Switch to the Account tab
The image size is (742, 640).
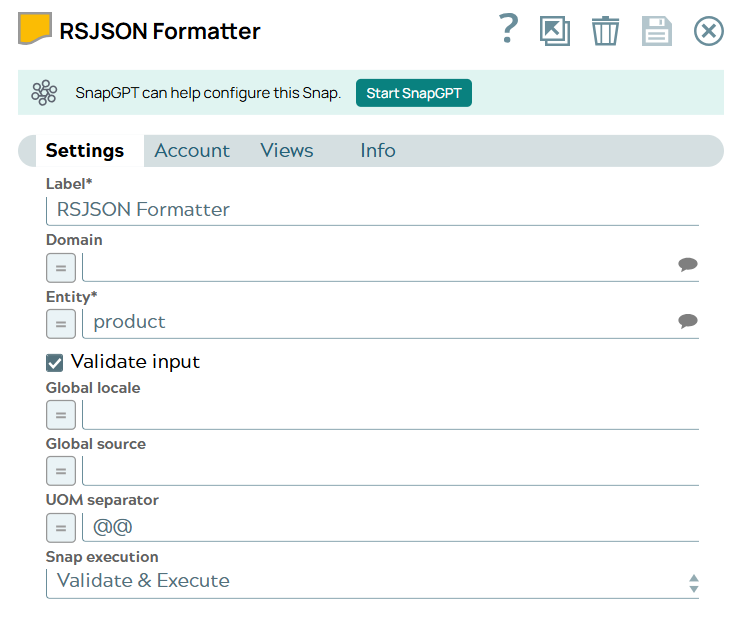[x=192, y=150]
